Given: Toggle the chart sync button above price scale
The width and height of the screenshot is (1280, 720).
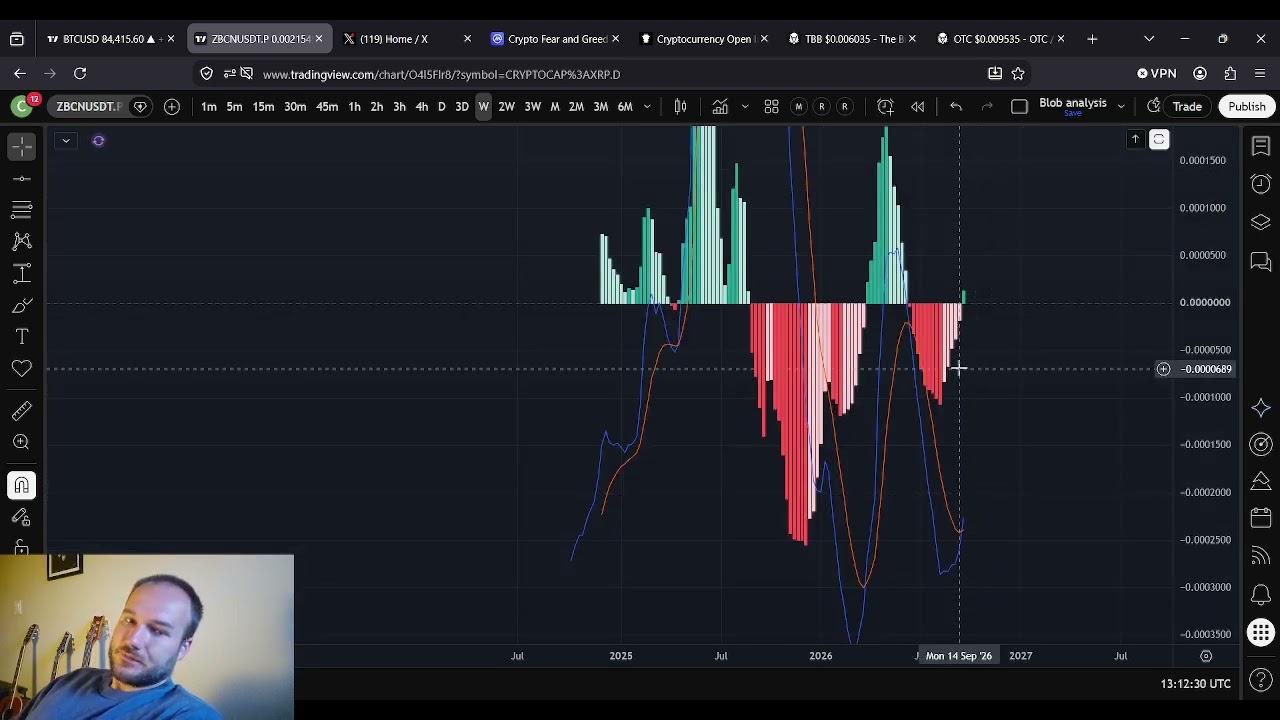Looking at the screenshot, I should click(x=1159, y=140).
